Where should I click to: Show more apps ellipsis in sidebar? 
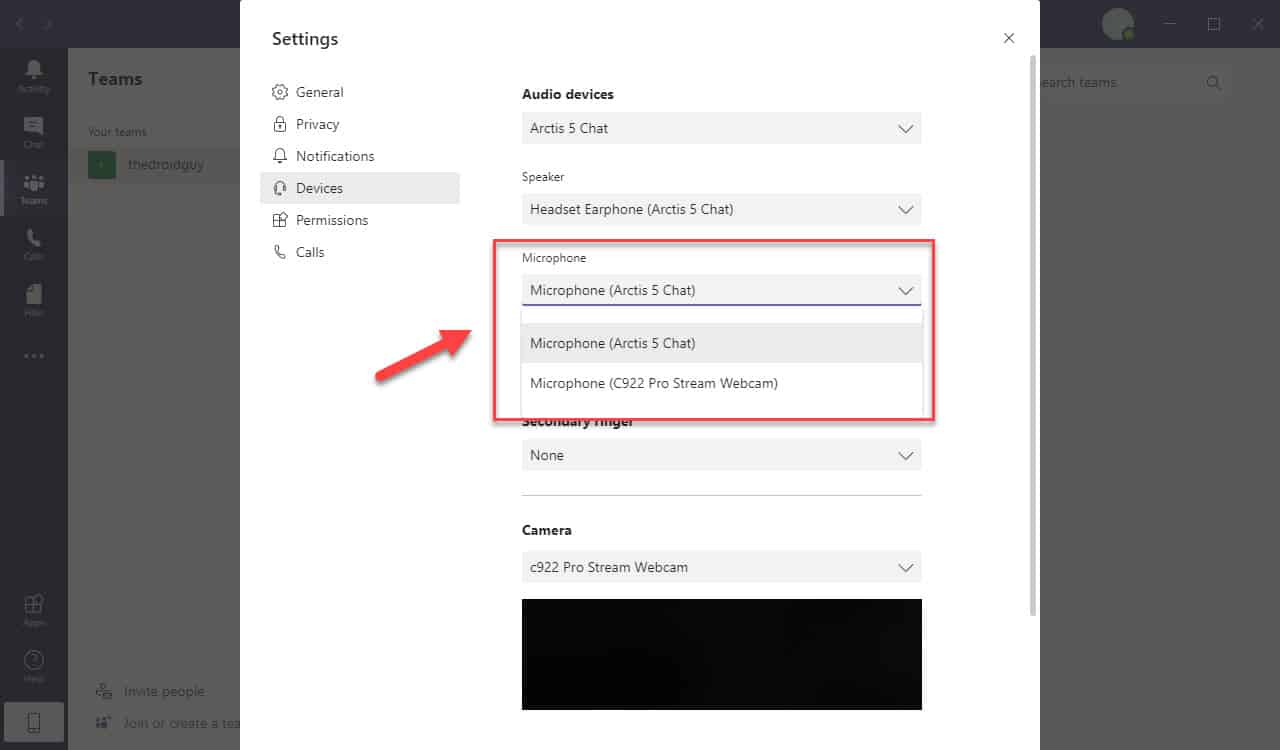tap(34, 356)
